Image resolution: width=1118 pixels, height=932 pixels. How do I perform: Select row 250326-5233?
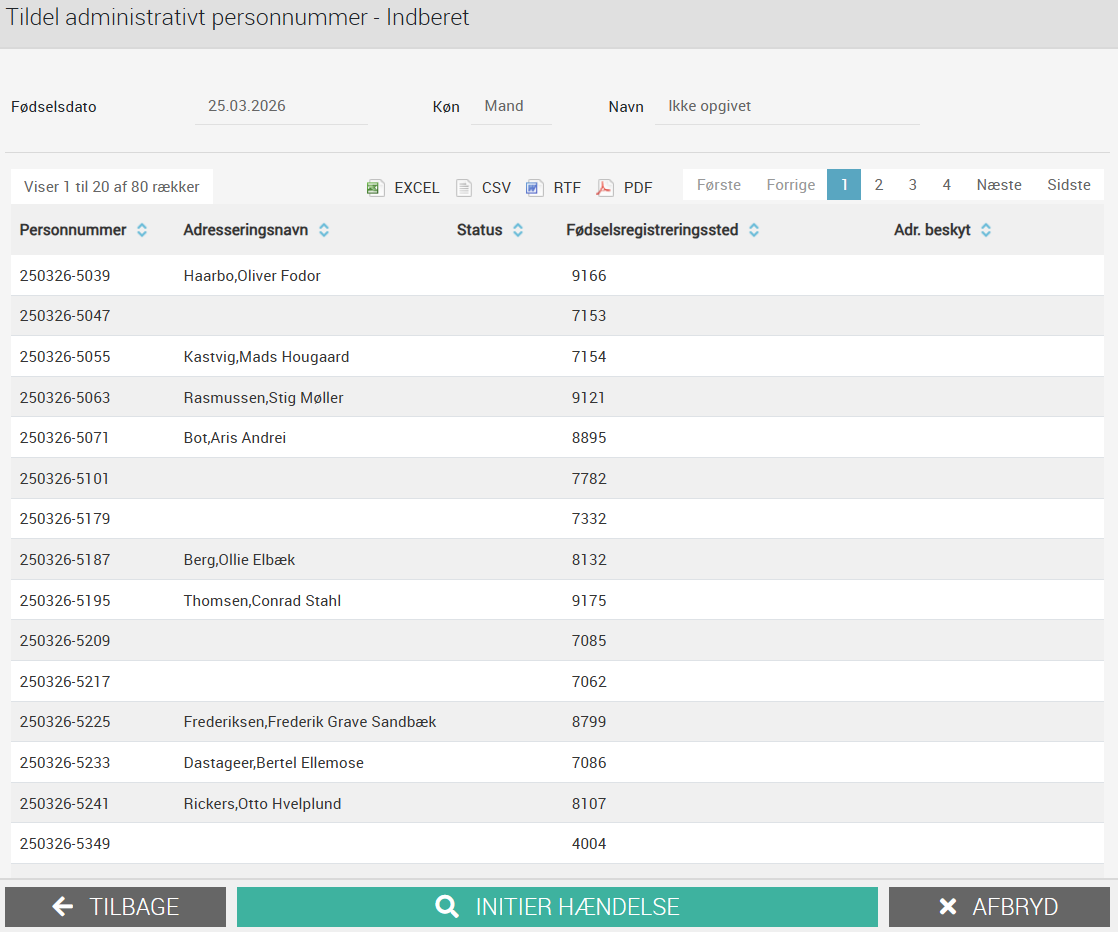(x=558, y=762)
